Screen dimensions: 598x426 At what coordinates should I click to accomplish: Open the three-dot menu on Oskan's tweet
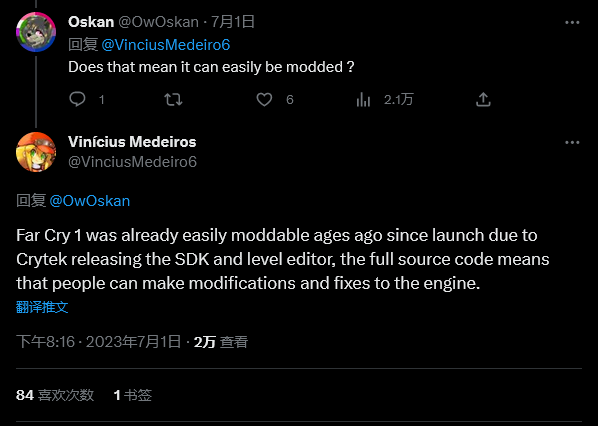[x=572, y=23]
